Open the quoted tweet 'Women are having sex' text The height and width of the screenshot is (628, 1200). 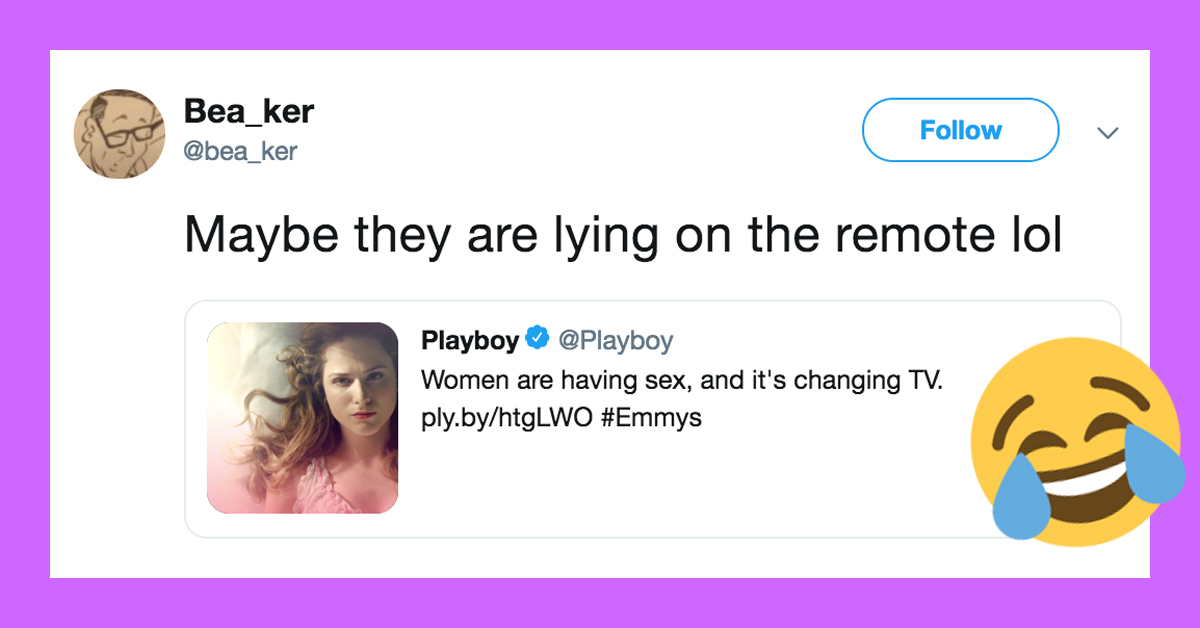pyautogui.click(x=682, y=380)
